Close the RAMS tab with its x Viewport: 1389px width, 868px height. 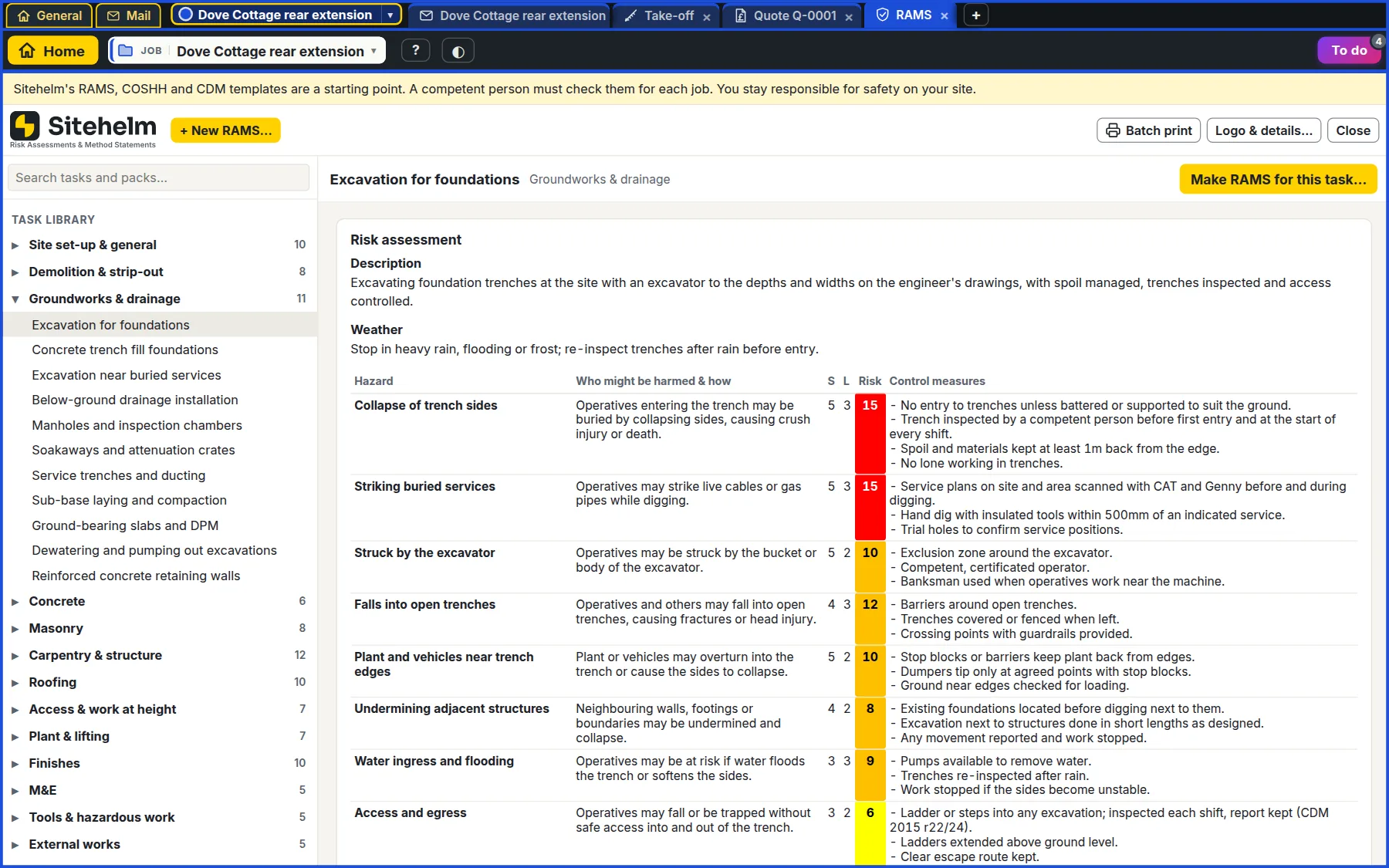945,15
